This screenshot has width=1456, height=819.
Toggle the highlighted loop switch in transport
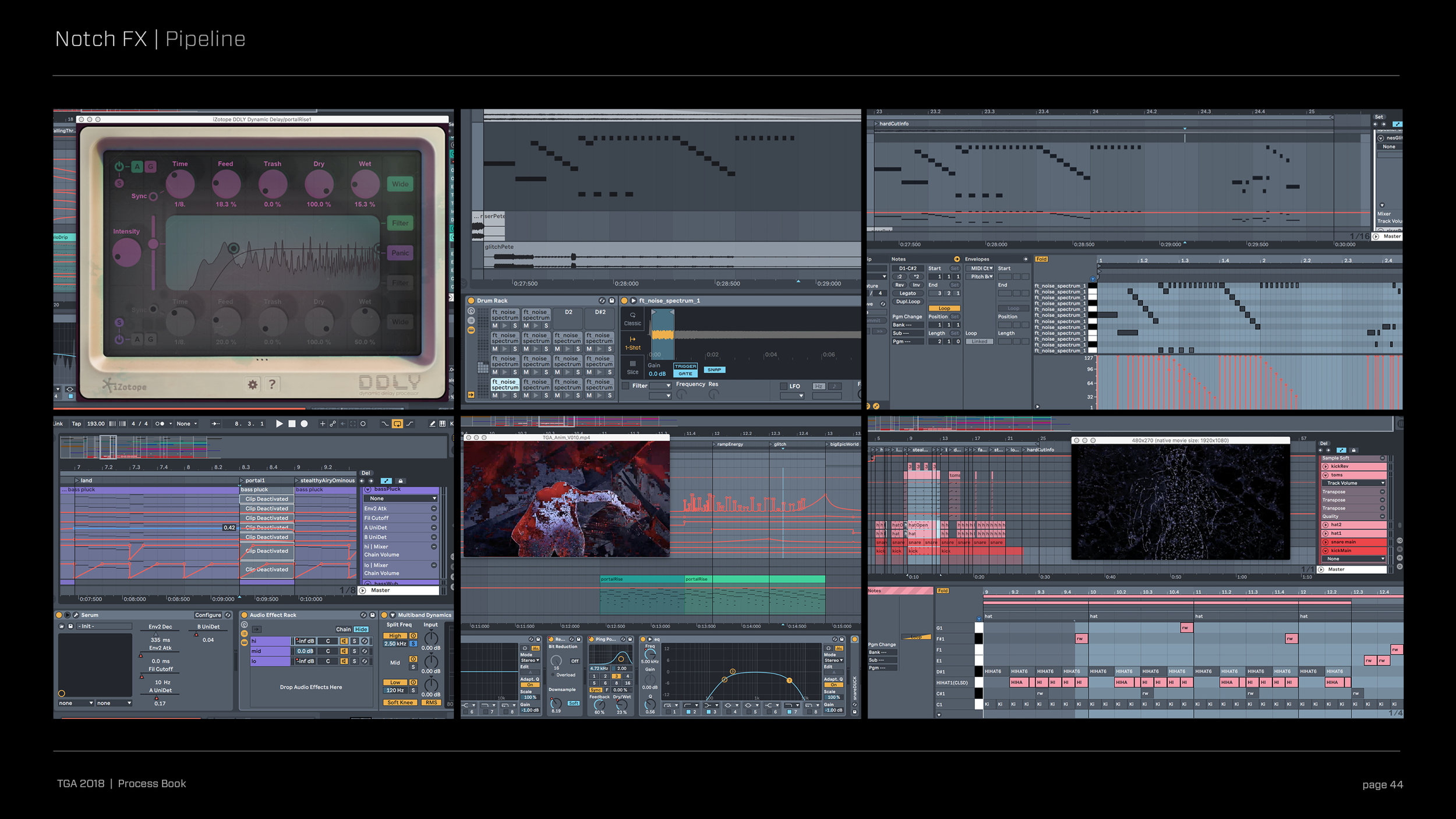coord(397,423)
